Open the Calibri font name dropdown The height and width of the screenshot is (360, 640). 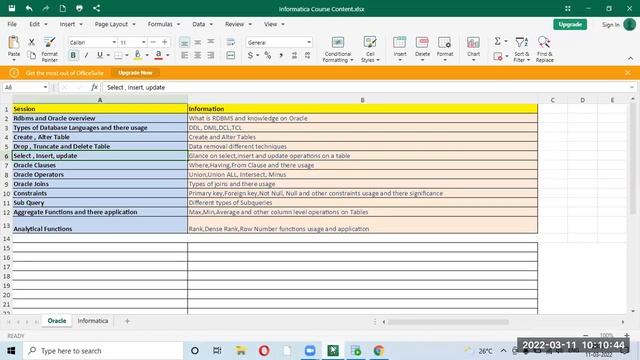click(114, 42)
